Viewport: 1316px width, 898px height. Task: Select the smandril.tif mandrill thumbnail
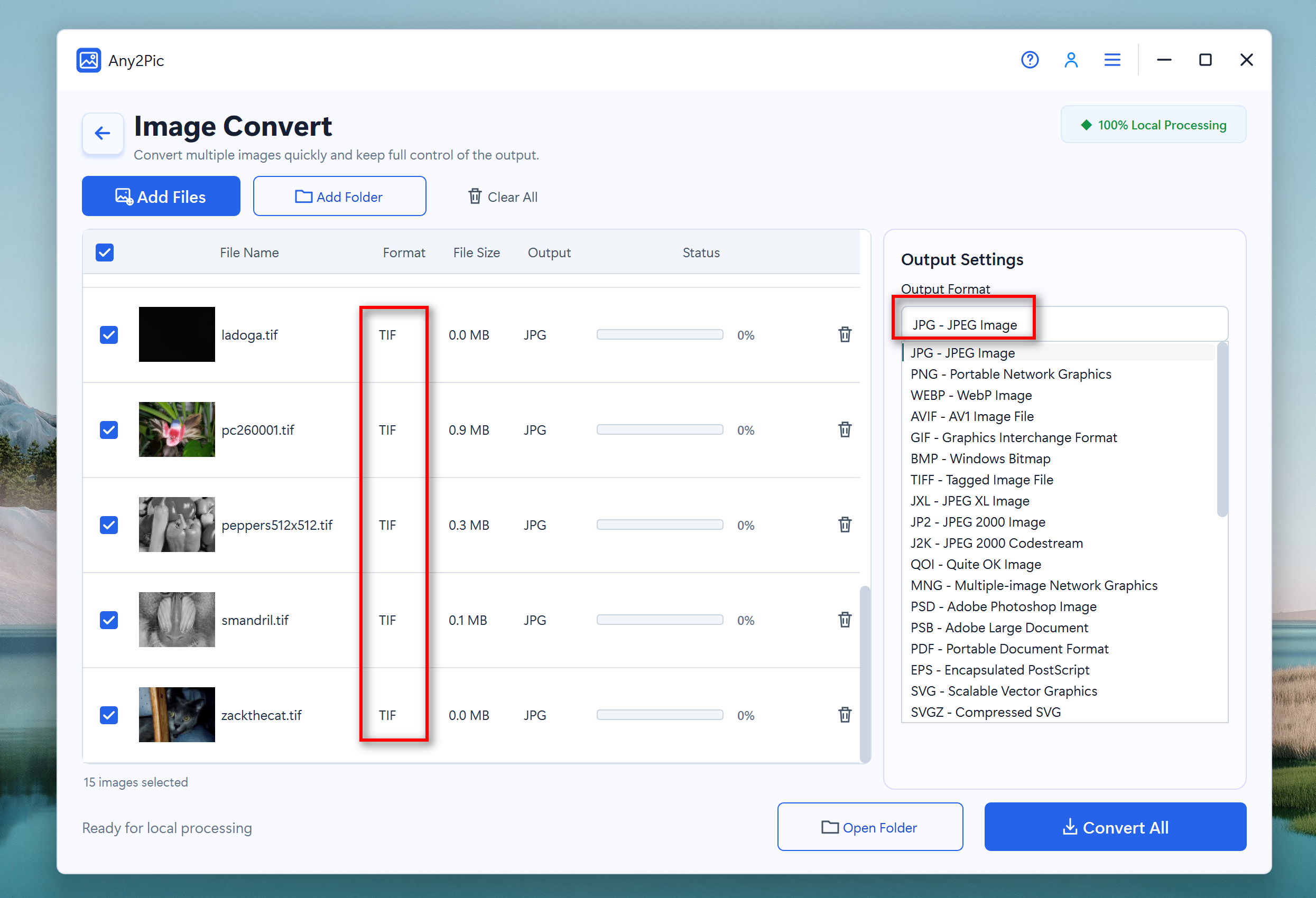click(x=177, y=620)
